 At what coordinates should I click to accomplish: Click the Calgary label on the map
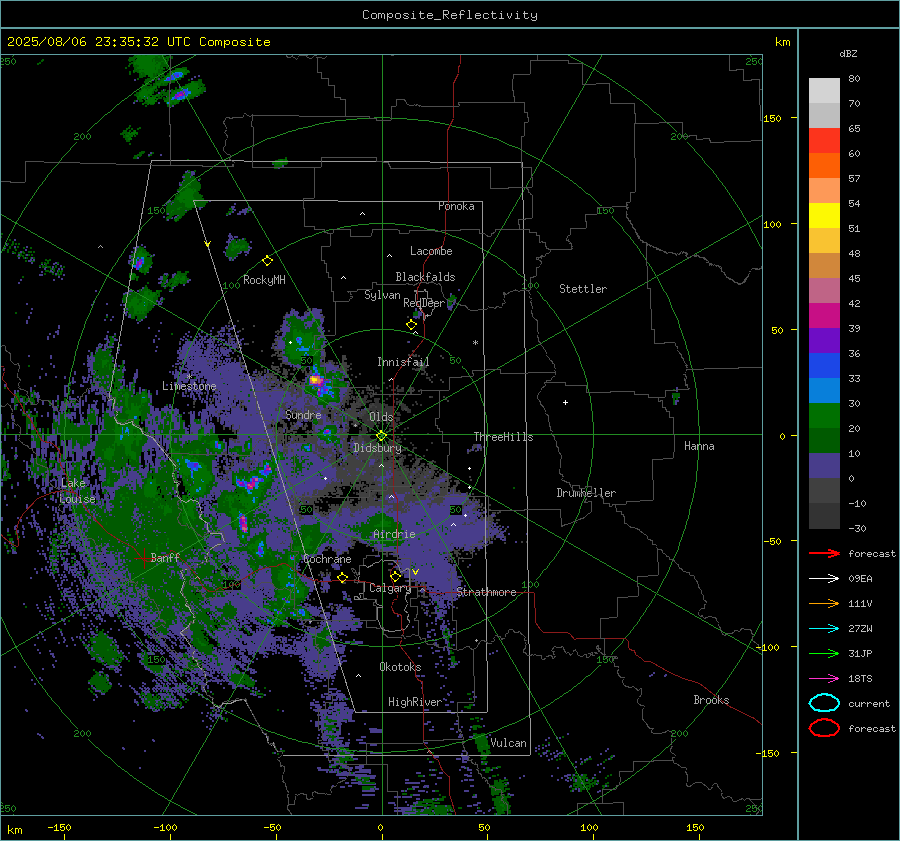(390, 588)
